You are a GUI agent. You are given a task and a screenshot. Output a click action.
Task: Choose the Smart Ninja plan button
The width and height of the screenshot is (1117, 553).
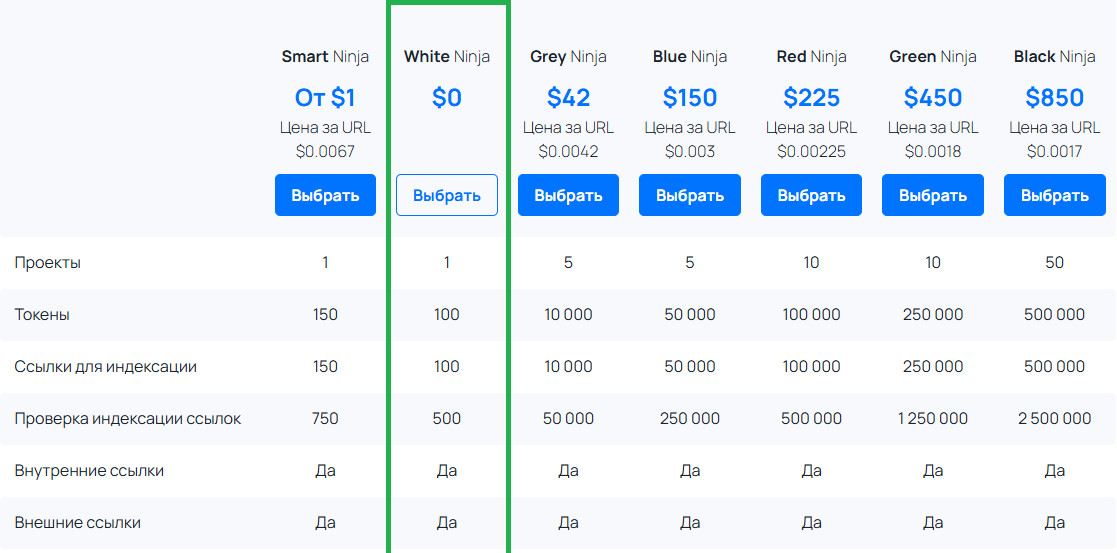click(x=325, y=195)
